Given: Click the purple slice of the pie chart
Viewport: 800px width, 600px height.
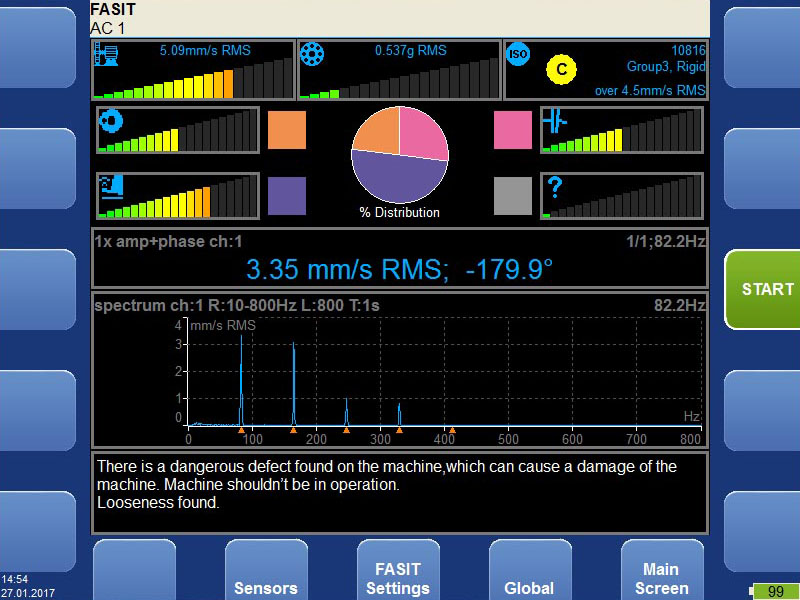Looking at the screenshot, I should click(x=399, y=180).
